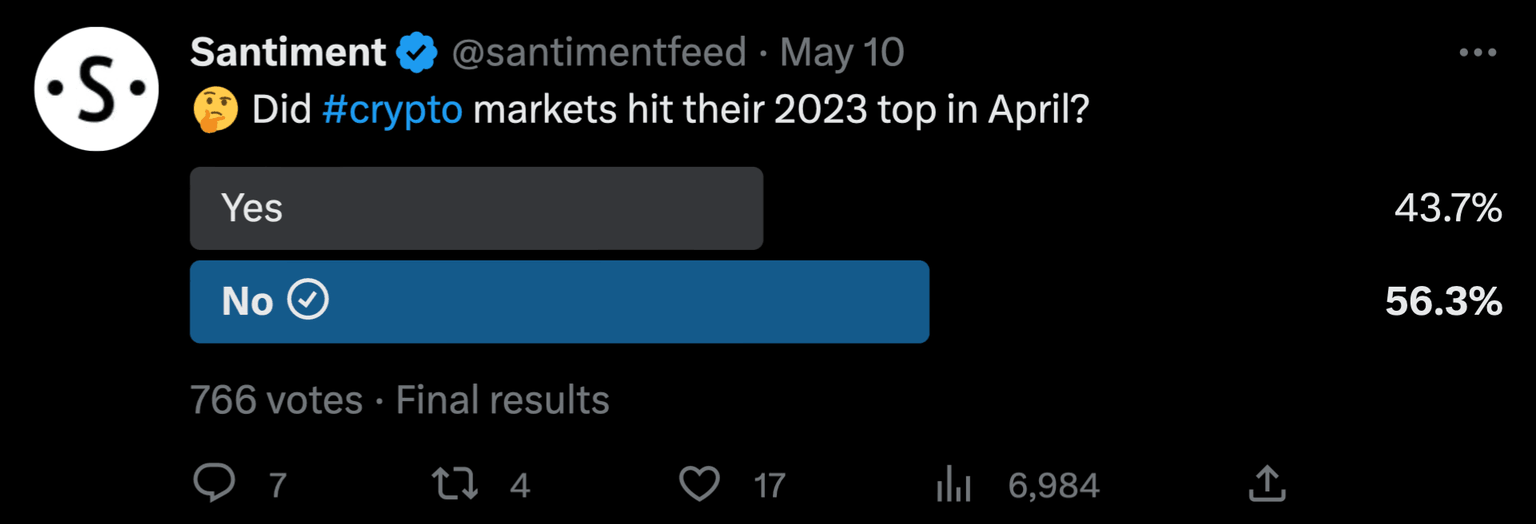Click the 766 votes label
The width and height of the screenshot is (1536, 524).
(x=276, y=401)
